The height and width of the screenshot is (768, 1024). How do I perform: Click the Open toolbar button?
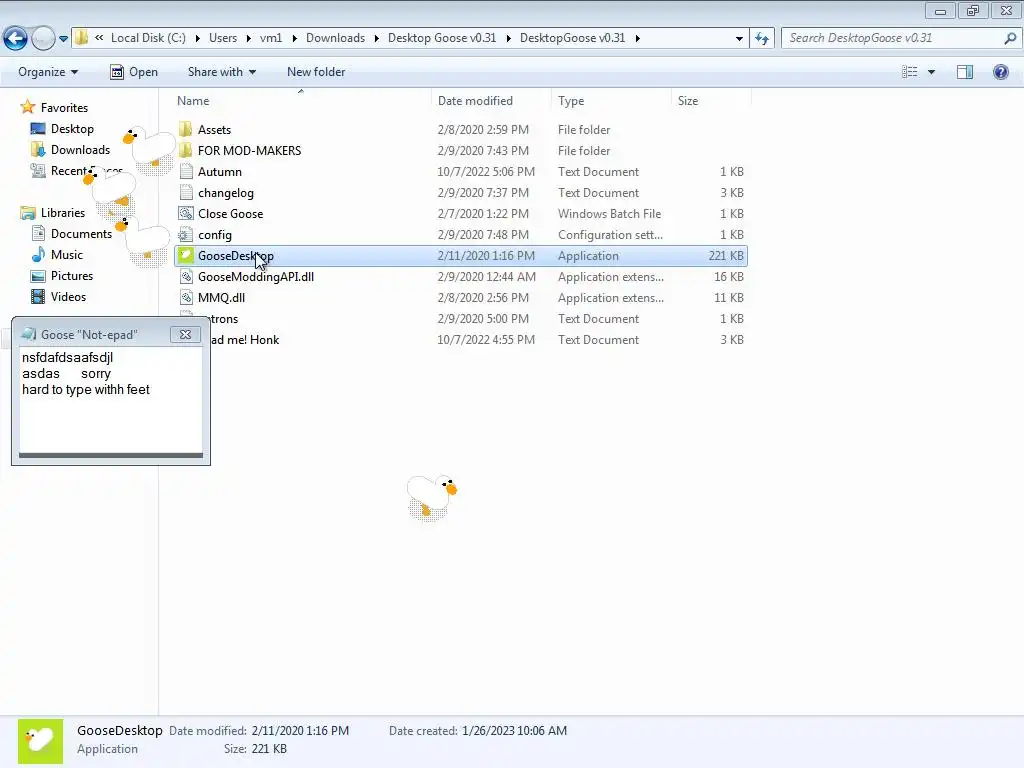(x=134, y=72)
